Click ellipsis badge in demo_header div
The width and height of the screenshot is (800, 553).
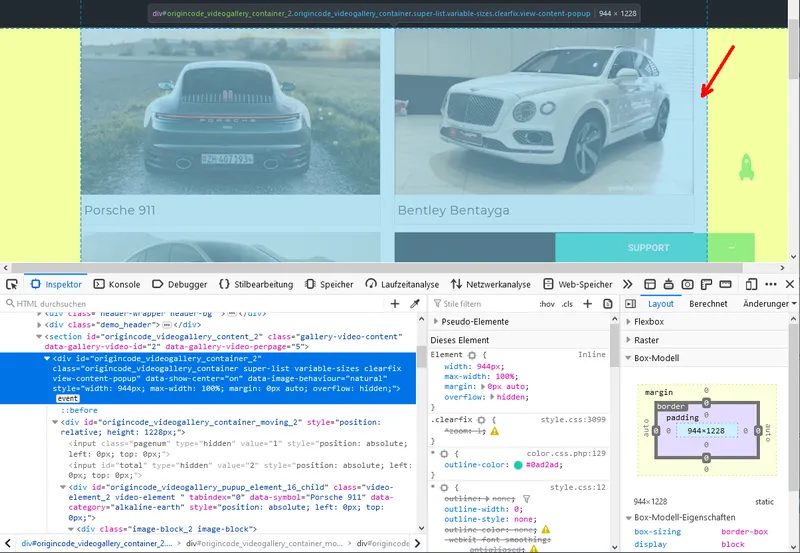(x=167, y=324)
